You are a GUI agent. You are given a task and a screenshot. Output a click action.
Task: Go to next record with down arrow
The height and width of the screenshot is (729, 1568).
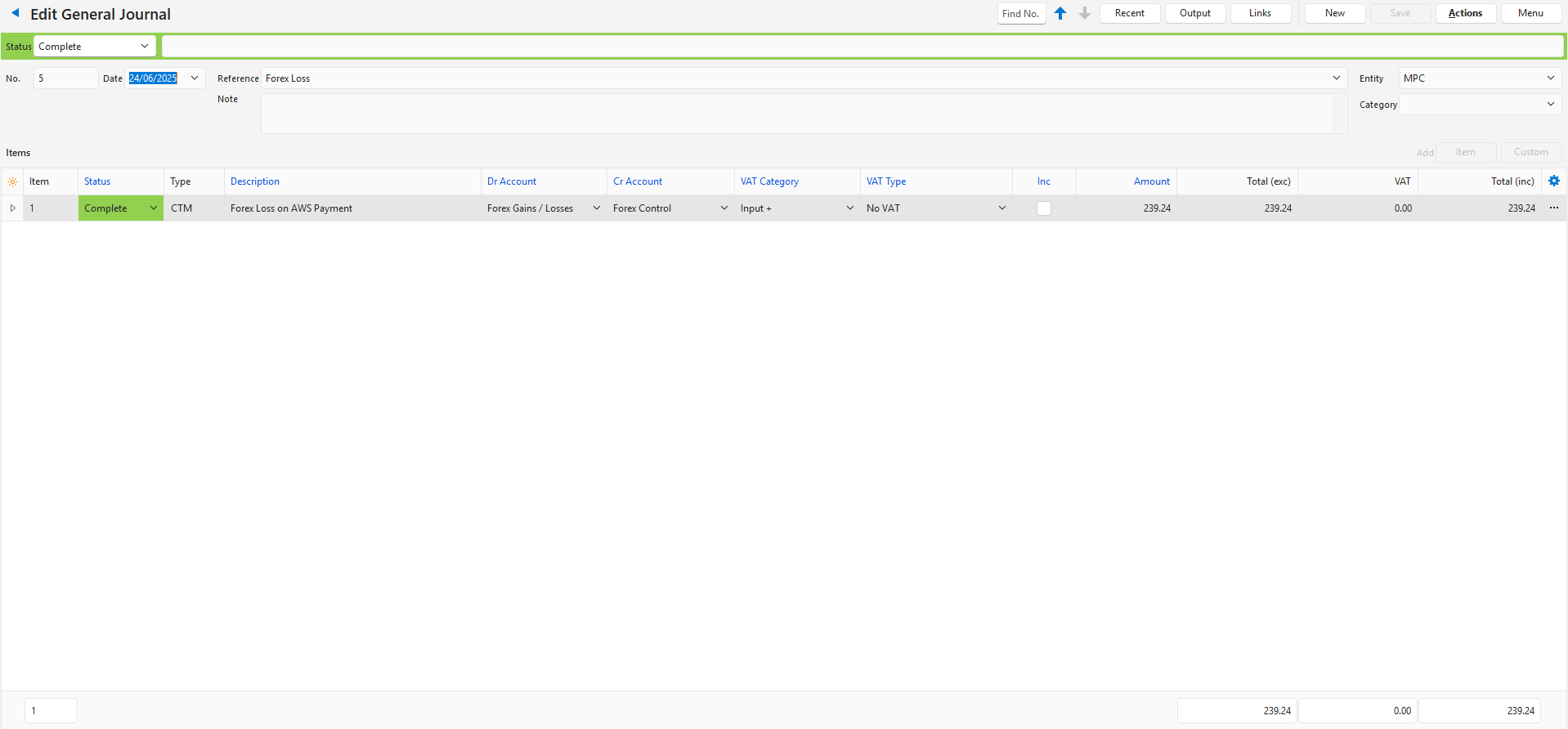click(x=1085, y=13)
